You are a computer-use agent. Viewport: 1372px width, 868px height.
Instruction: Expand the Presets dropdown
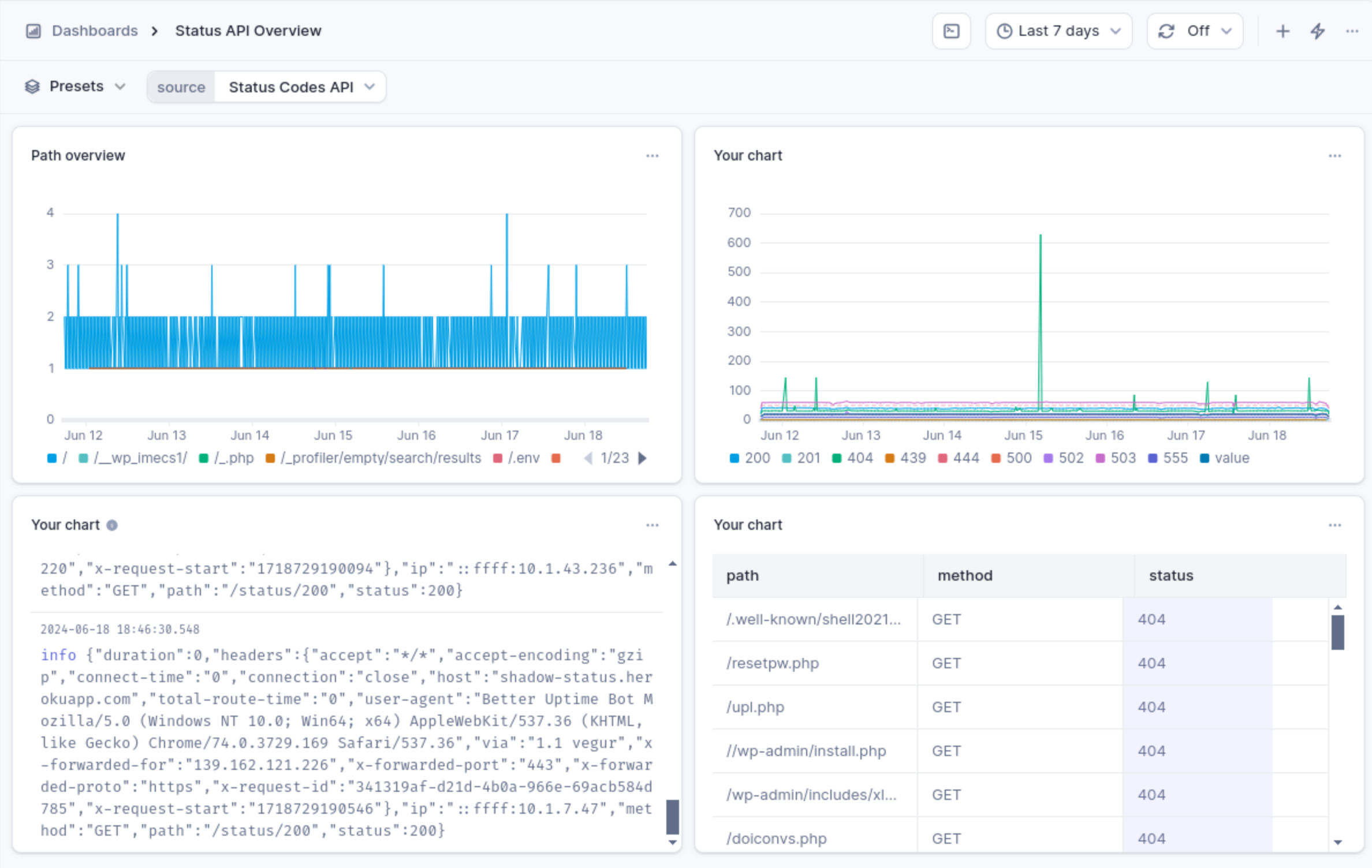tap(75, 87)
